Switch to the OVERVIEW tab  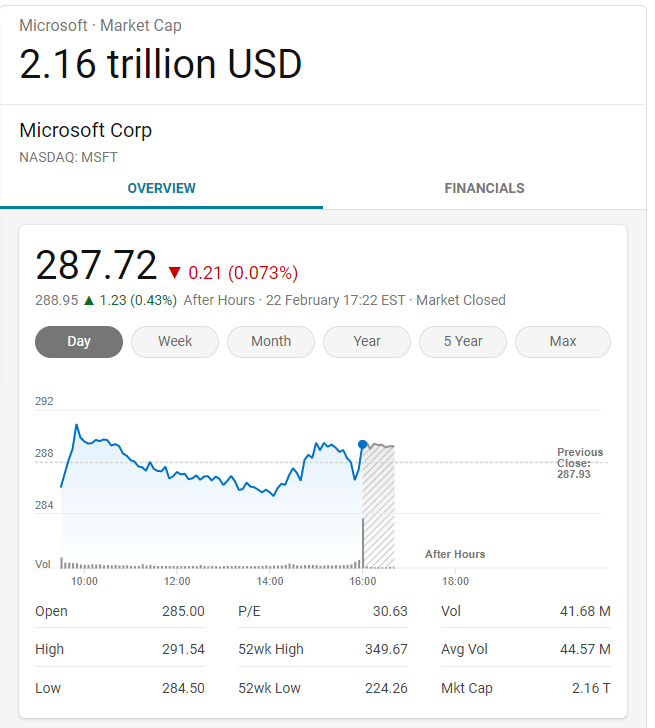[x=161, y=188]
